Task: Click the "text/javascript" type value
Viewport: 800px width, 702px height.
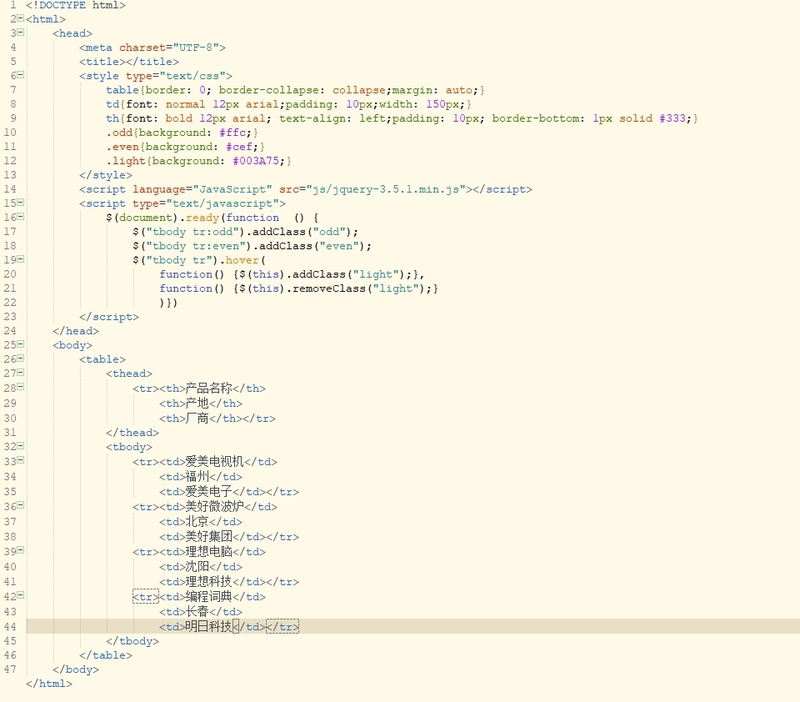Action: [x=222, y=204]
